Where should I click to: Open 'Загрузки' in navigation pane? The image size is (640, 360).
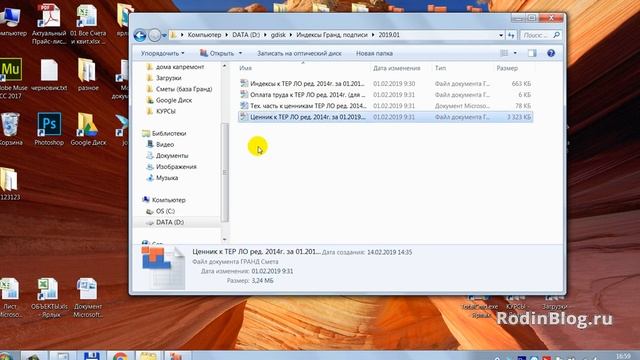pos(164,78)
